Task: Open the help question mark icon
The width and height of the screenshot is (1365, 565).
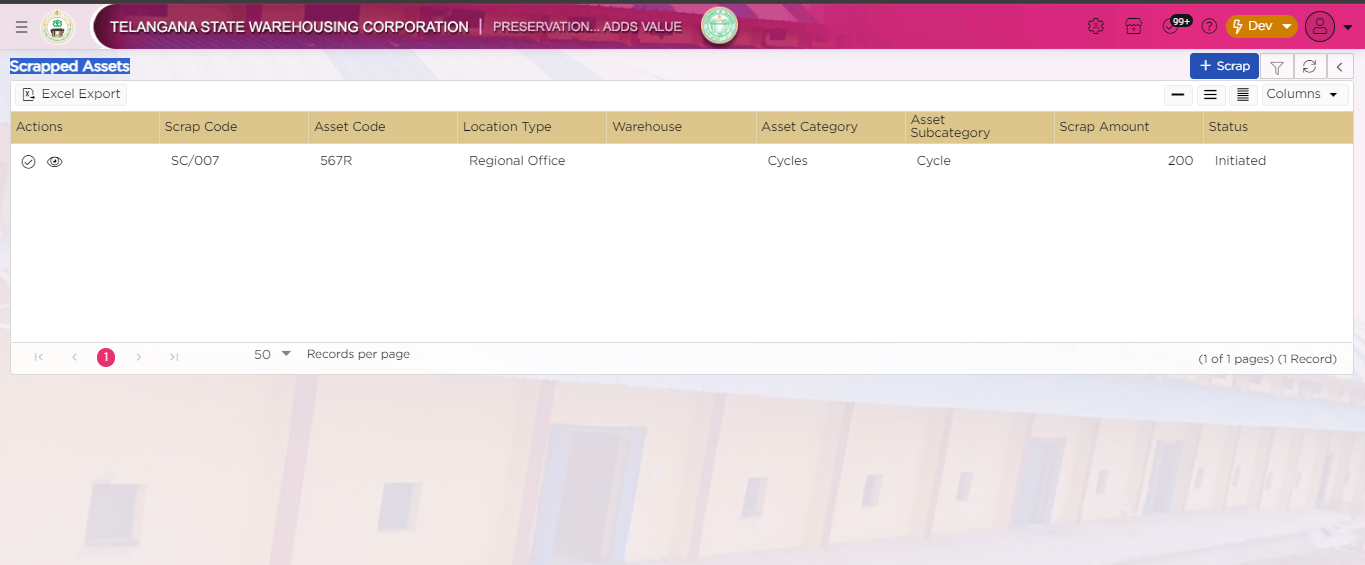Action: pos(1209,26)
